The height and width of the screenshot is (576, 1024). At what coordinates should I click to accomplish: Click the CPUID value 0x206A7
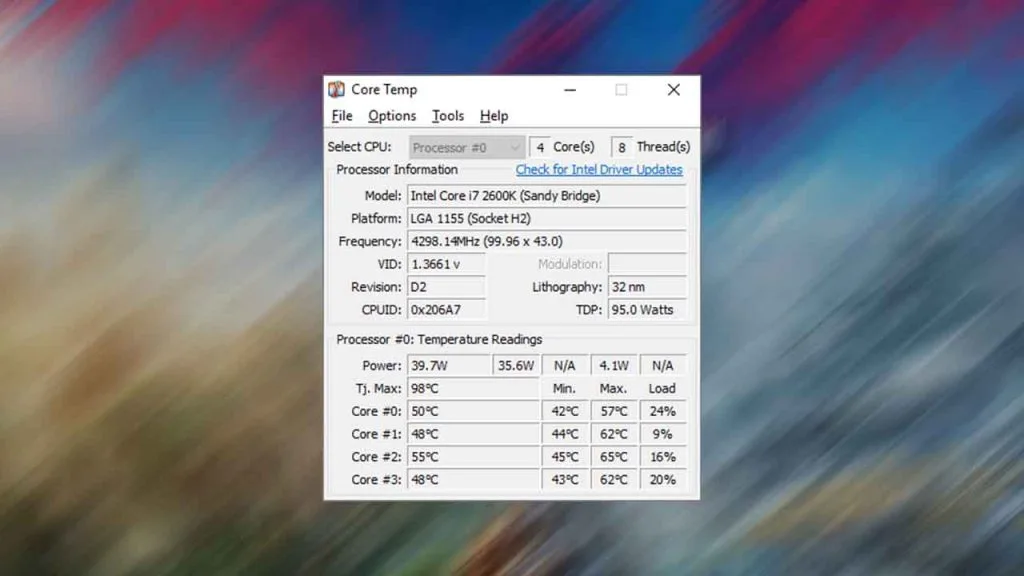[x=446, y=310]
